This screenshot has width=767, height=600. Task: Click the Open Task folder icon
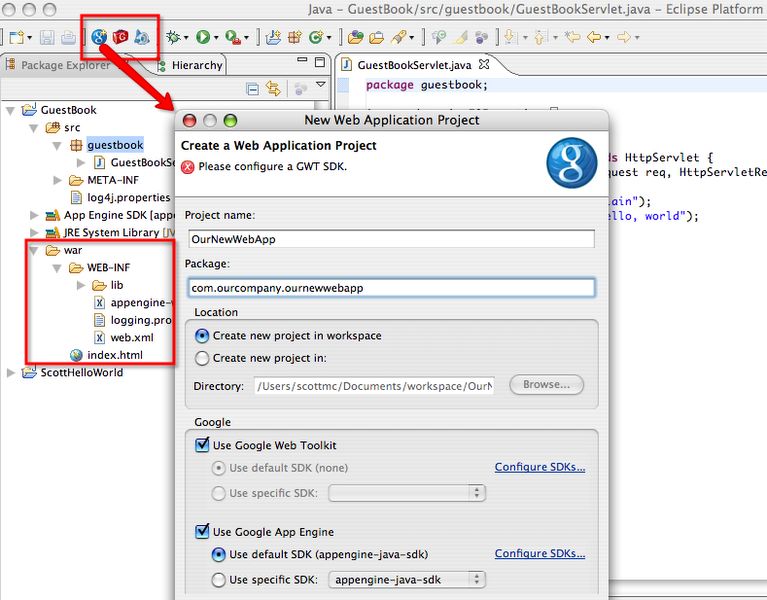[x=377, y=37]
